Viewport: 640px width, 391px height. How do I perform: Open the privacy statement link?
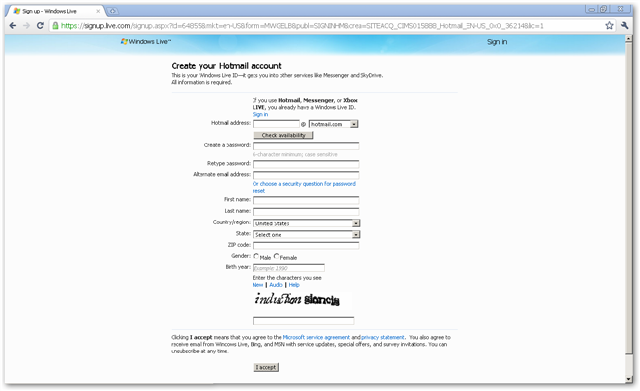point(383,338)
